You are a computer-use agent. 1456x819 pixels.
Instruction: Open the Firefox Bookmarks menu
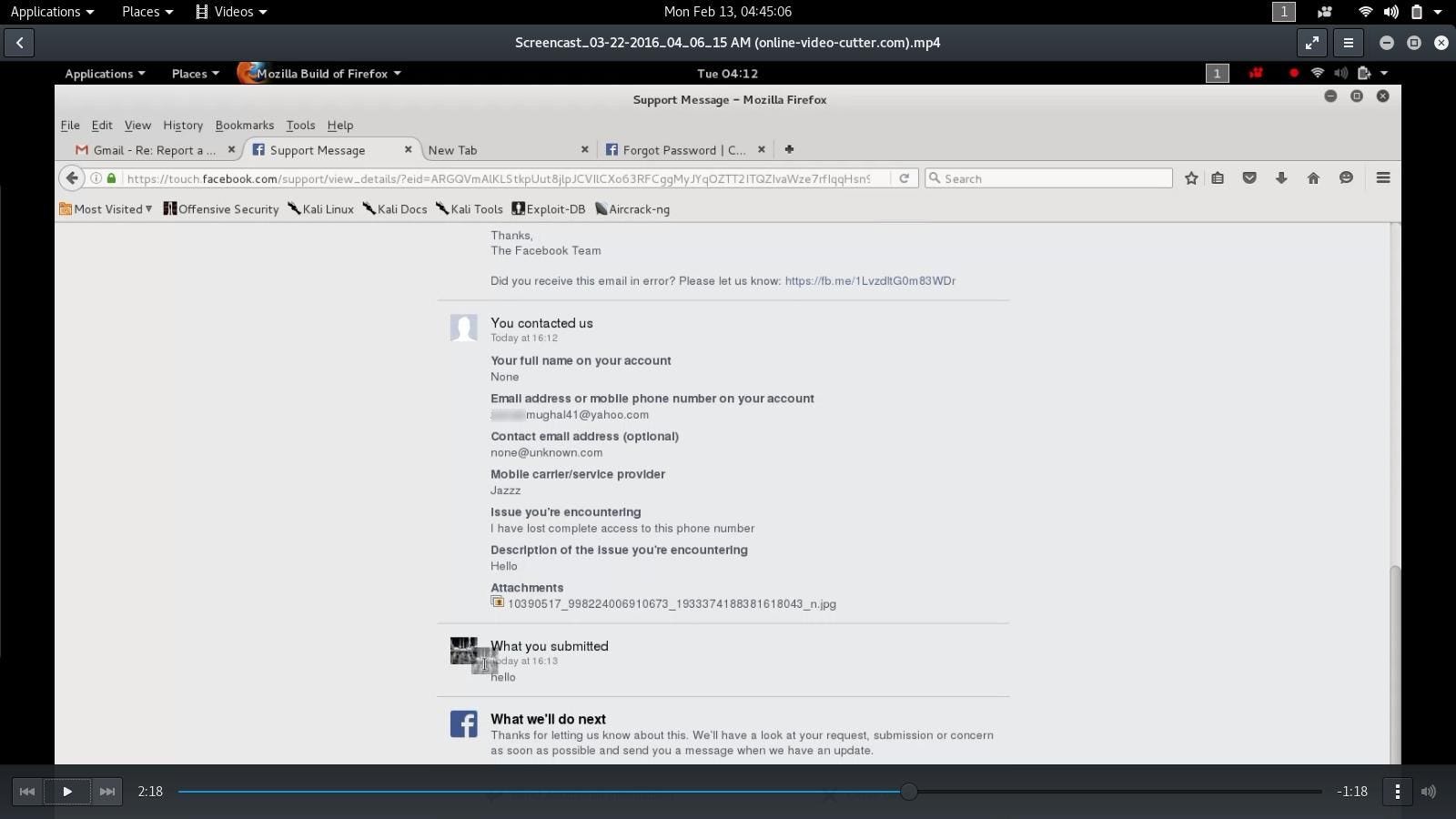pos(244,126)
